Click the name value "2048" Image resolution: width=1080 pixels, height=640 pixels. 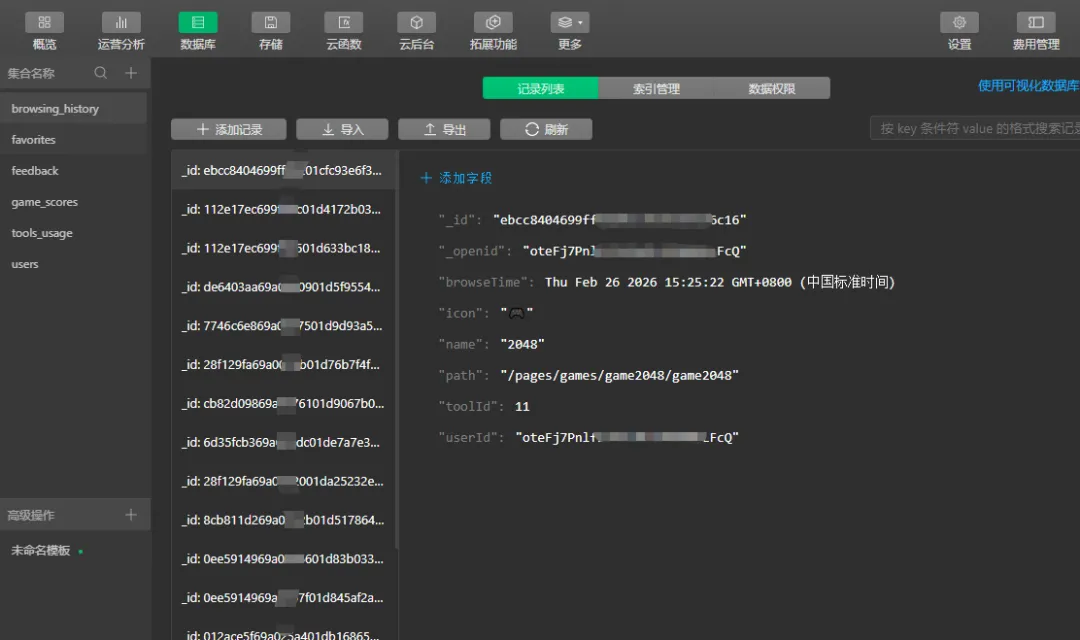(x=522, y=344)
